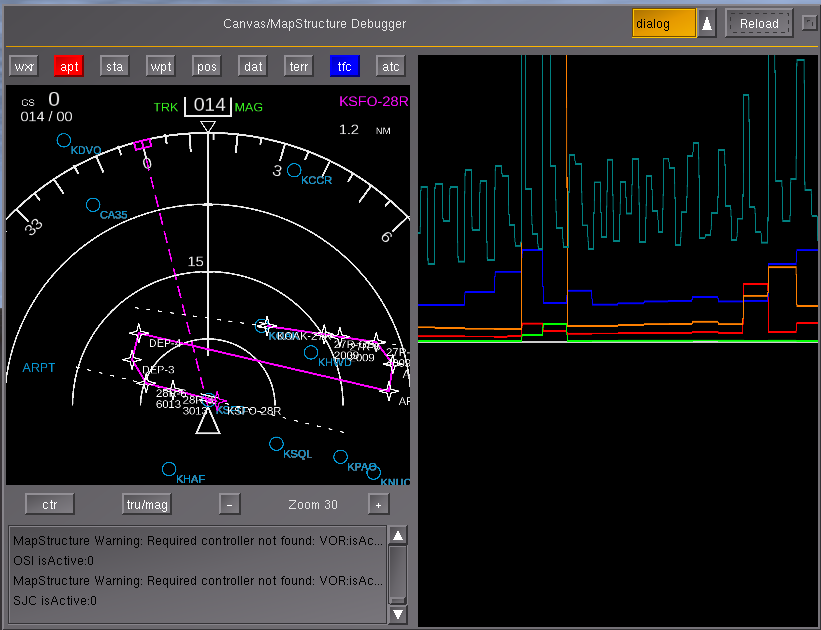Viewport: 821px width, 630px height.
Task: Switch on the terr terrain layer
Action: (299, 67)
